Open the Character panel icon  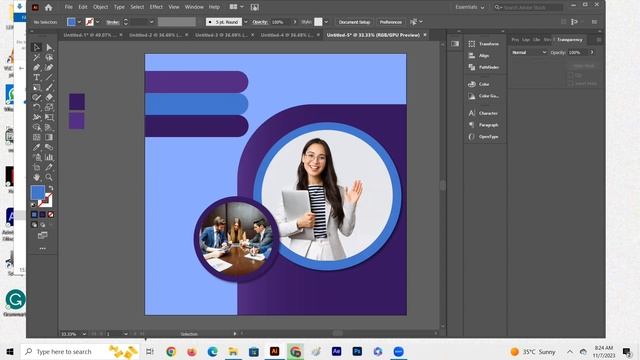[x=472, y=113]
